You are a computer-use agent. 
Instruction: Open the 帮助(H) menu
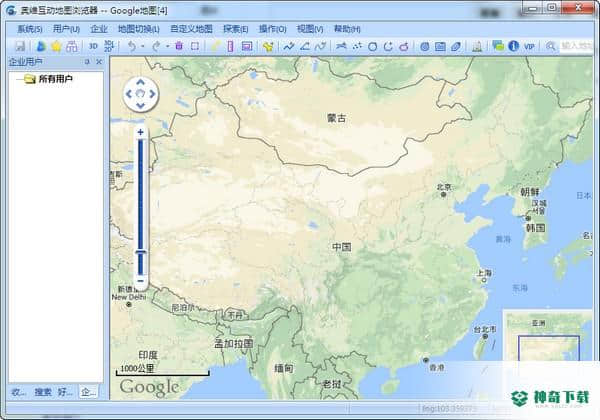347,29
